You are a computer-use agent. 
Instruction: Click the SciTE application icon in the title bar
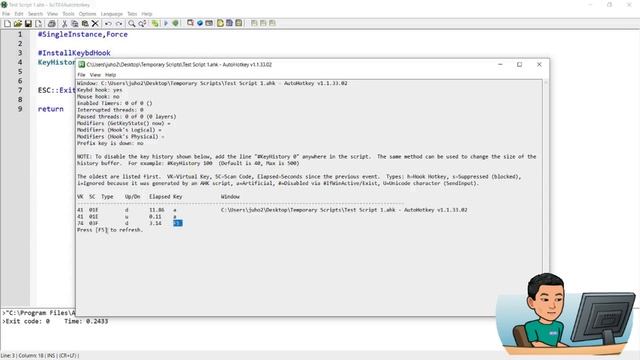click(x=4, y=4)
